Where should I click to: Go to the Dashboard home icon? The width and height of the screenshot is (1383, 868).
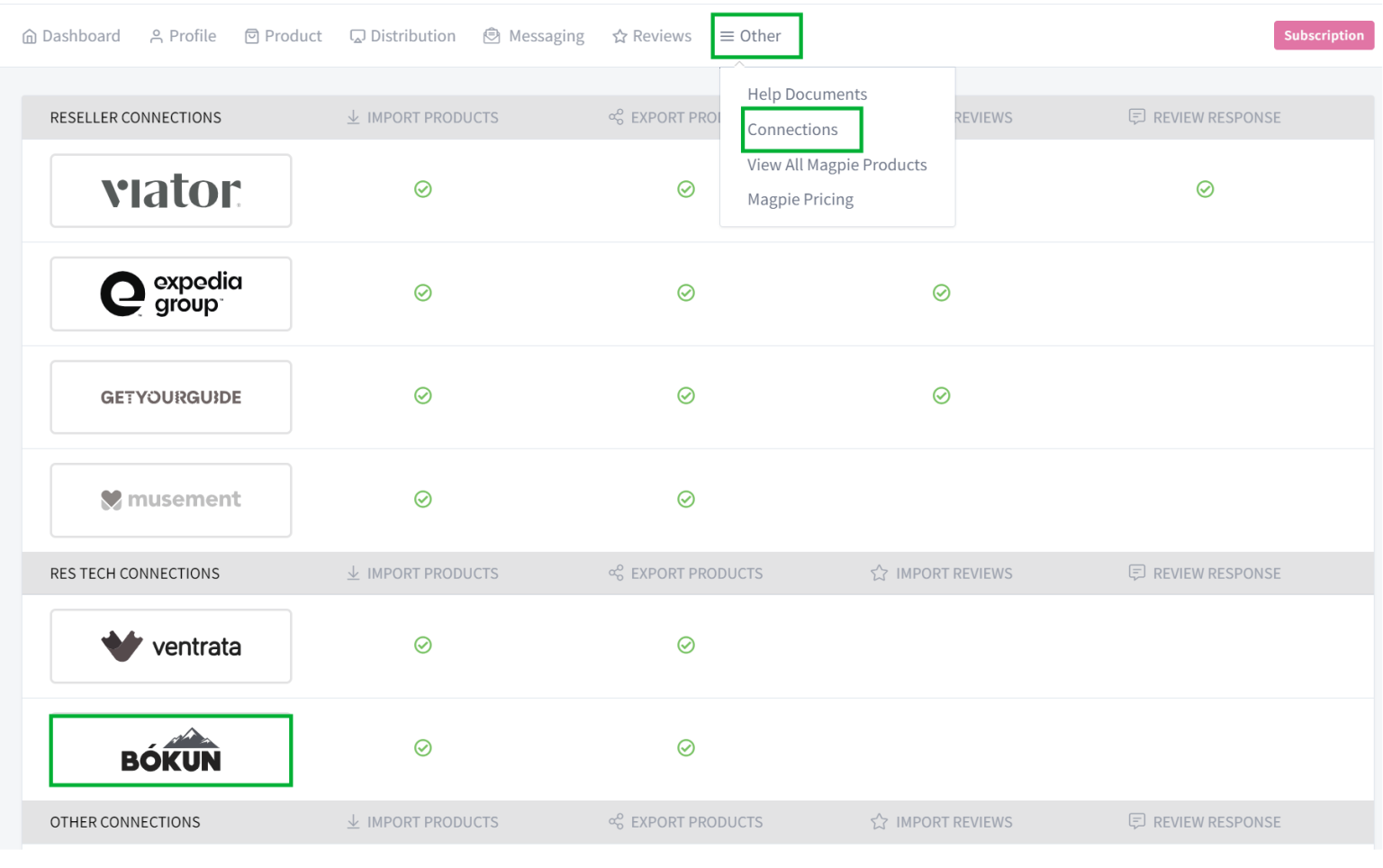point(30,36)
